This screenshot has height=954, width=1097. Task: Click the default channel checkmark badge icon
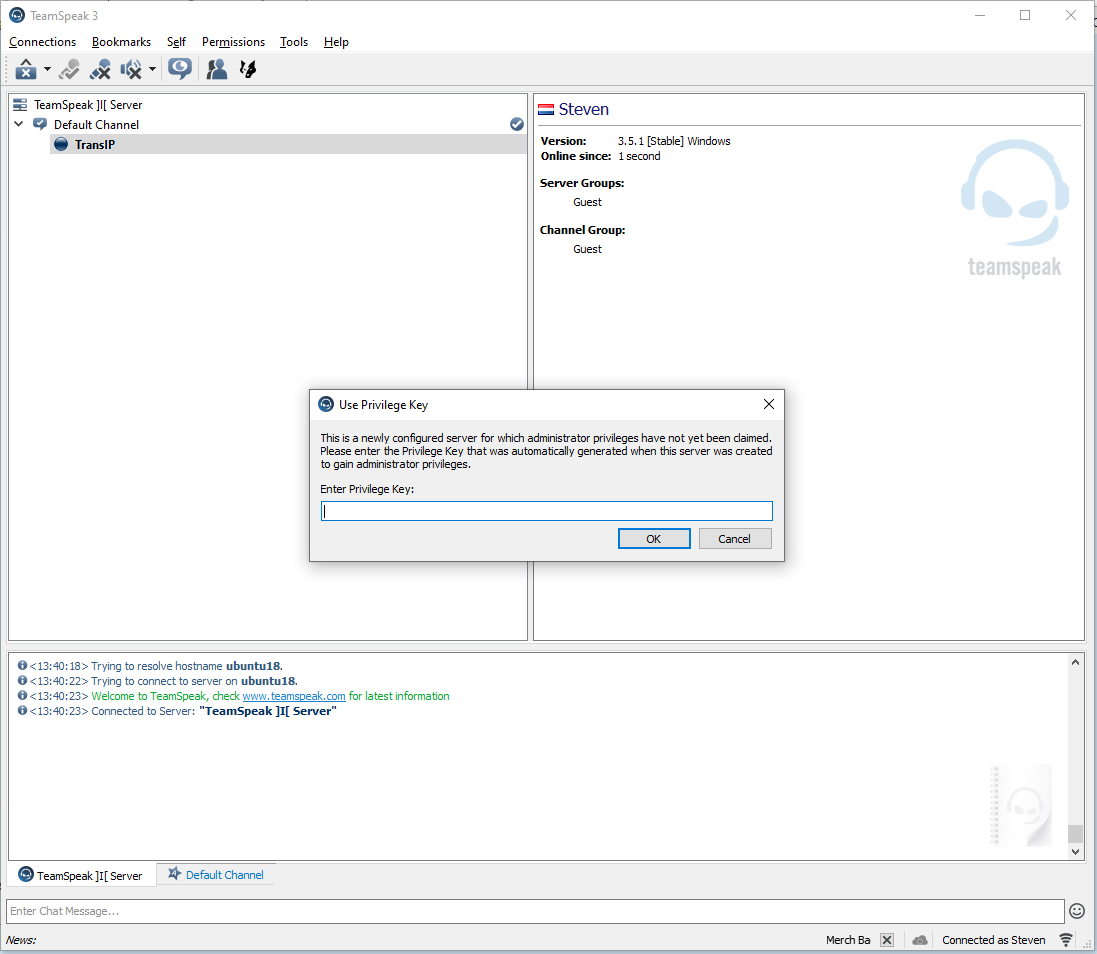tap(517, 124)
